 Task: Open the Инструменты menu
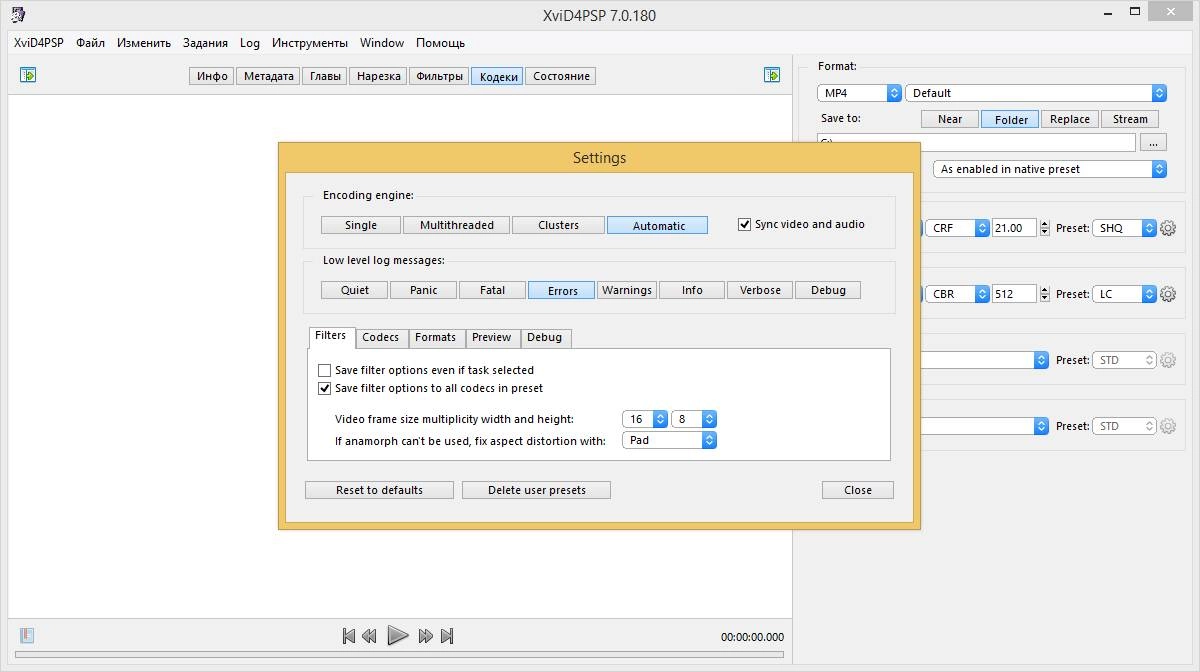pyautogui.click(x=310, y=43)
